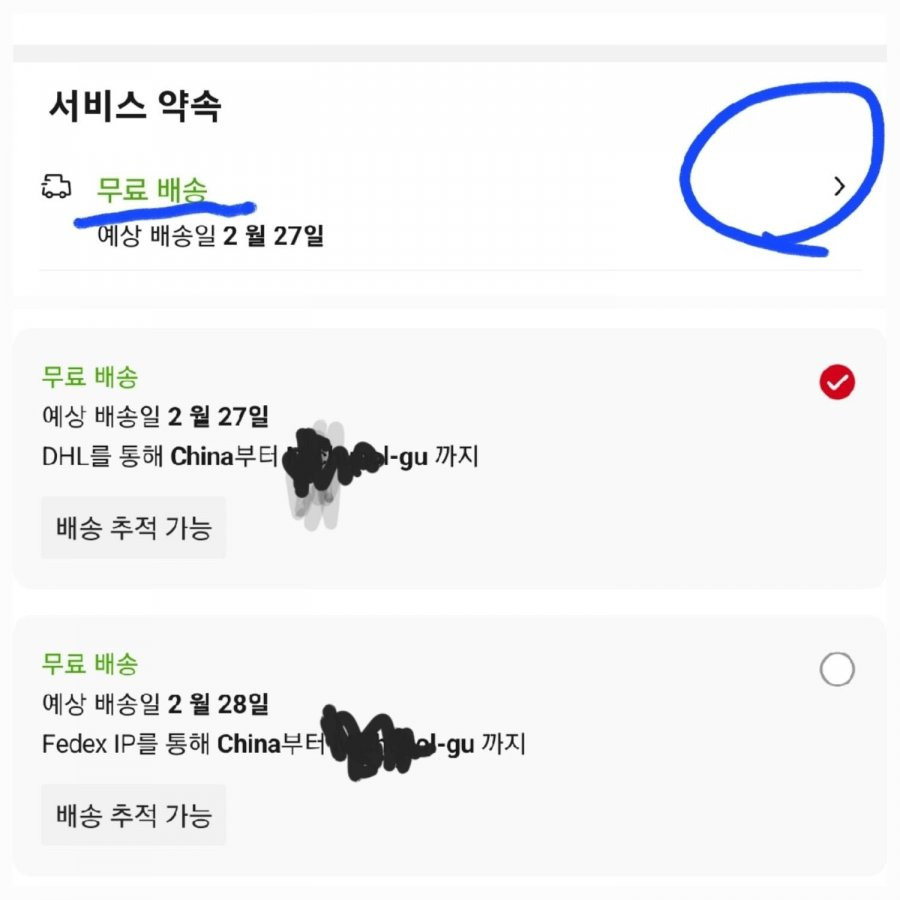Click the red checkmark icon on DHL option
The image size is (900, 900).
pos(836,380)
